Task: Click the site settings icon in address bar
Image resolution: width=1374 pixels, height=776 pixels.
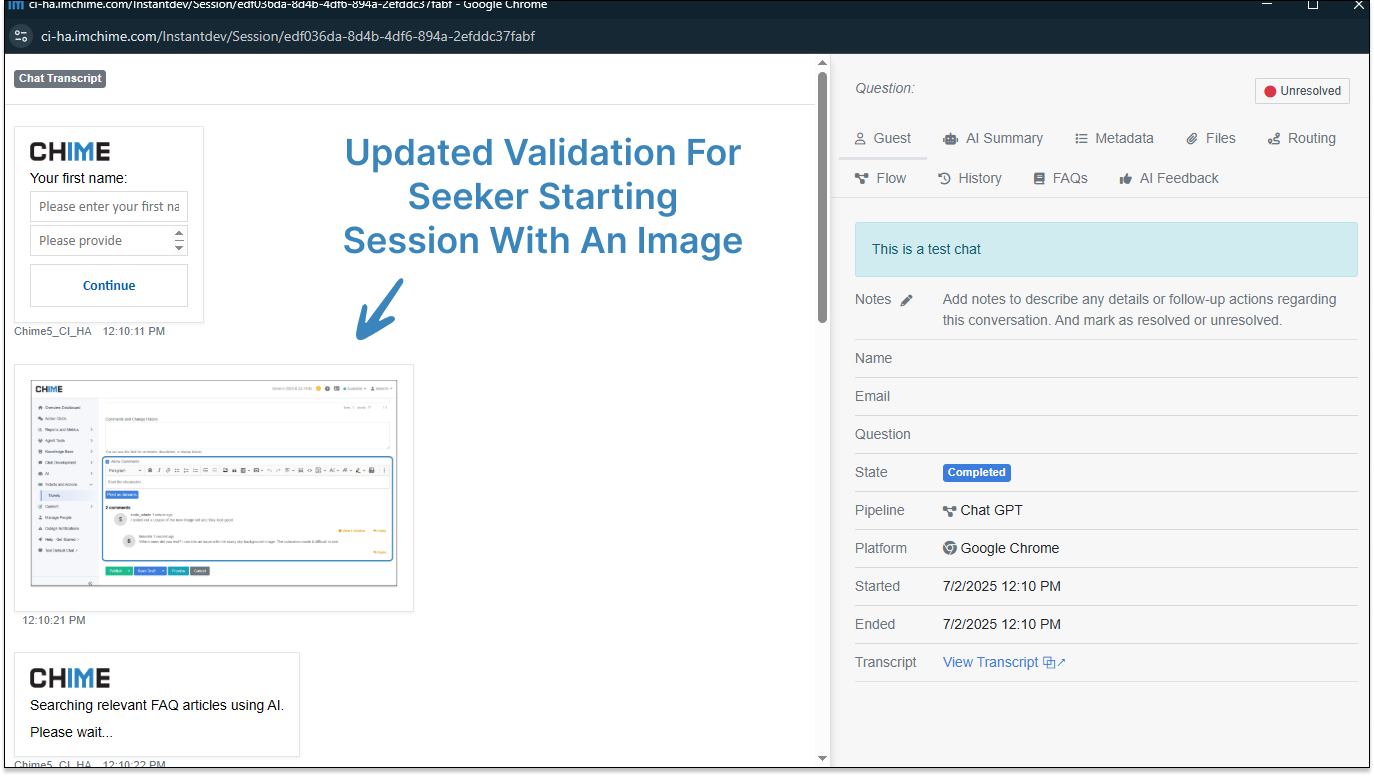Action: tap(21, 37)
